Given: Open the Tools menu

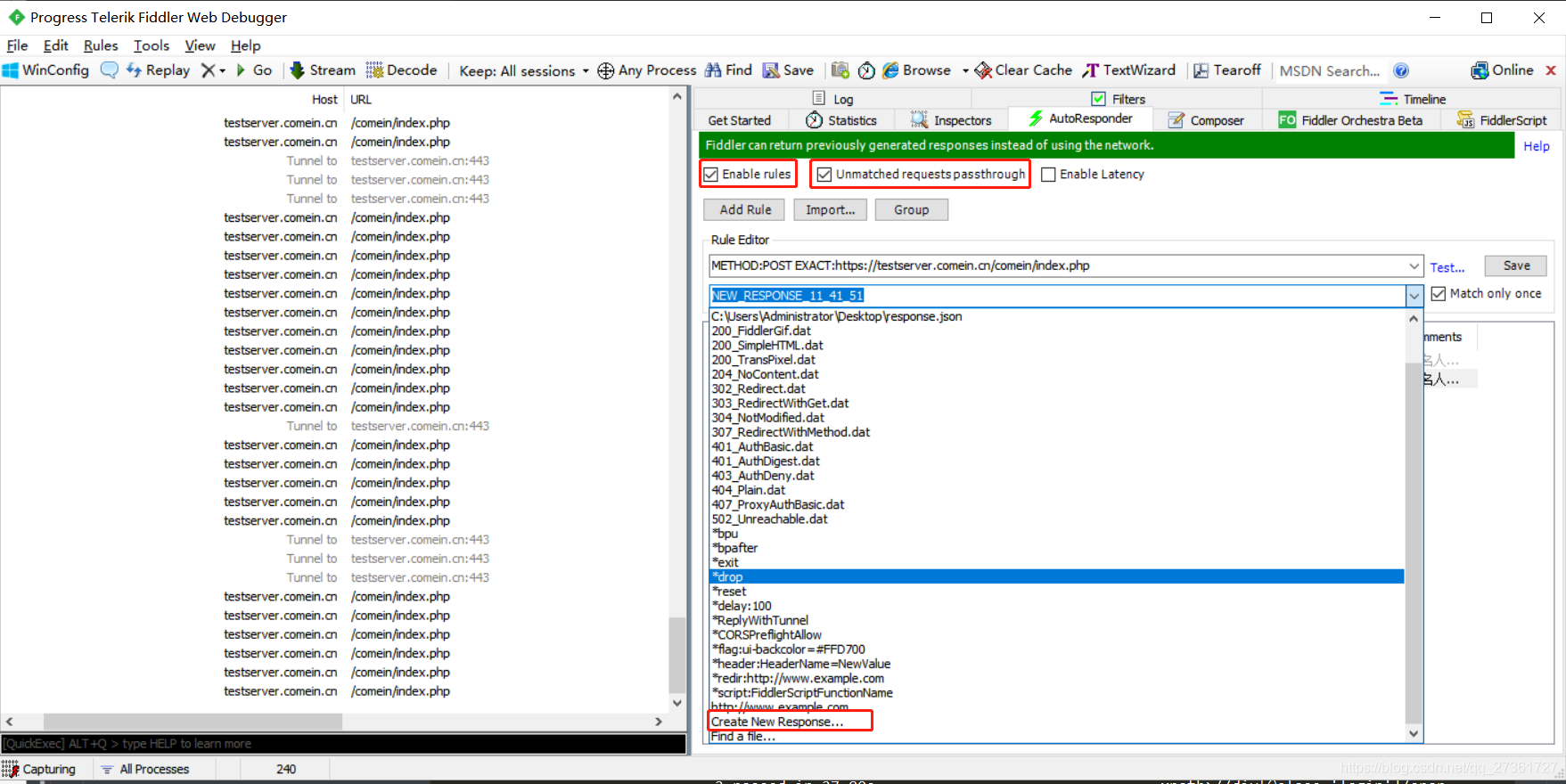Looking at the screenshot, I should [x=152, y=45].
